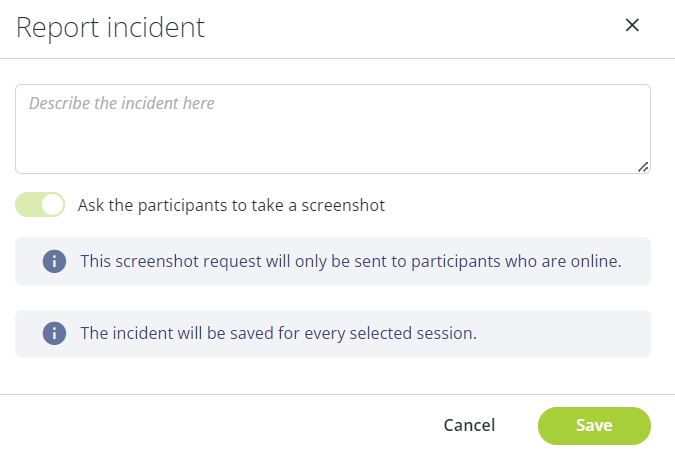Click the info icon beside saved session notice
This screenshot has height=450, width=675.
pyautogui.click(x=54, y=333)
